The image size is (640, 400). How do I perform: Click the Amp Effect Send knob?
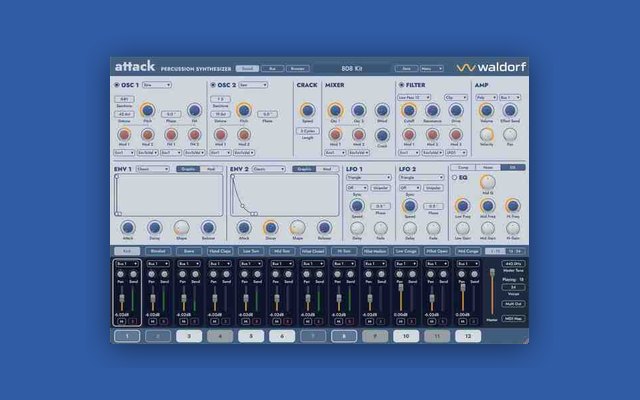coord(510,110)
